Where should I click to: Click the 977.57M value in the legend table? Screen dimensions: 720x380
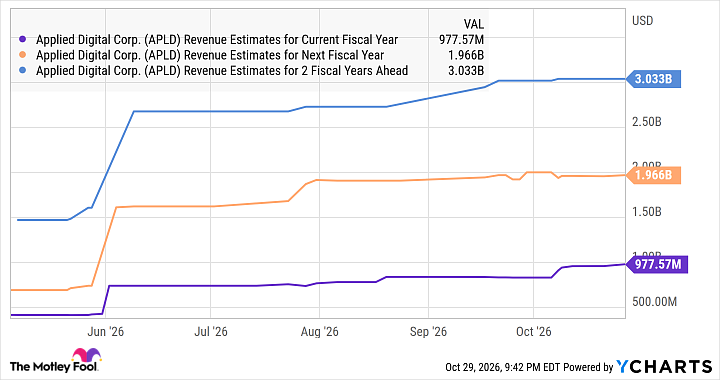tap(461, 40)
